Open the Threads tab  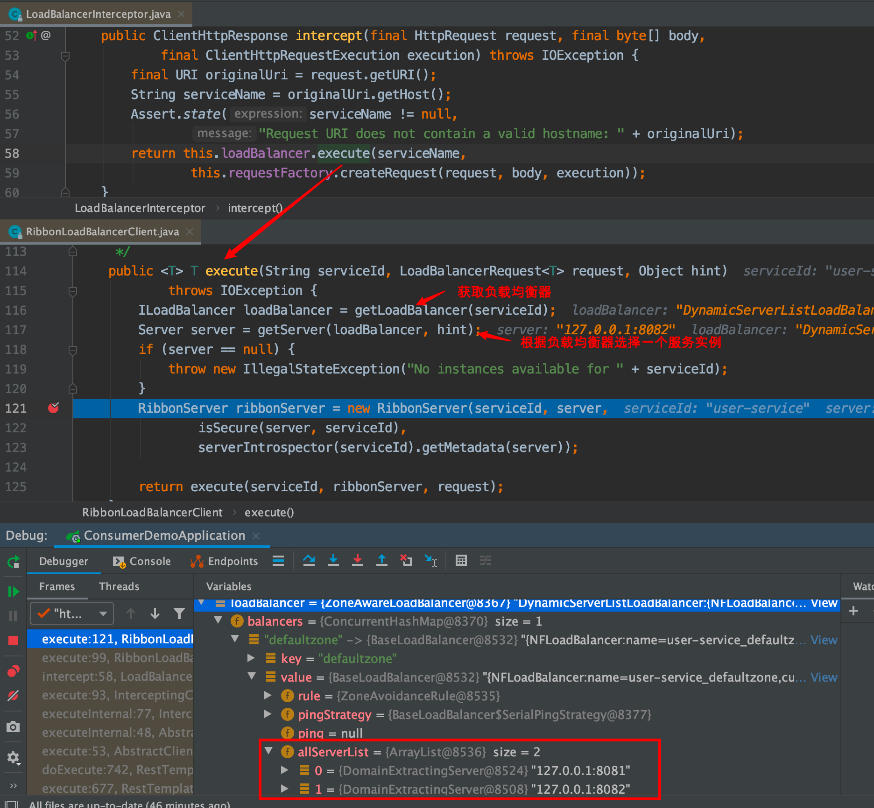pos(119,586)
